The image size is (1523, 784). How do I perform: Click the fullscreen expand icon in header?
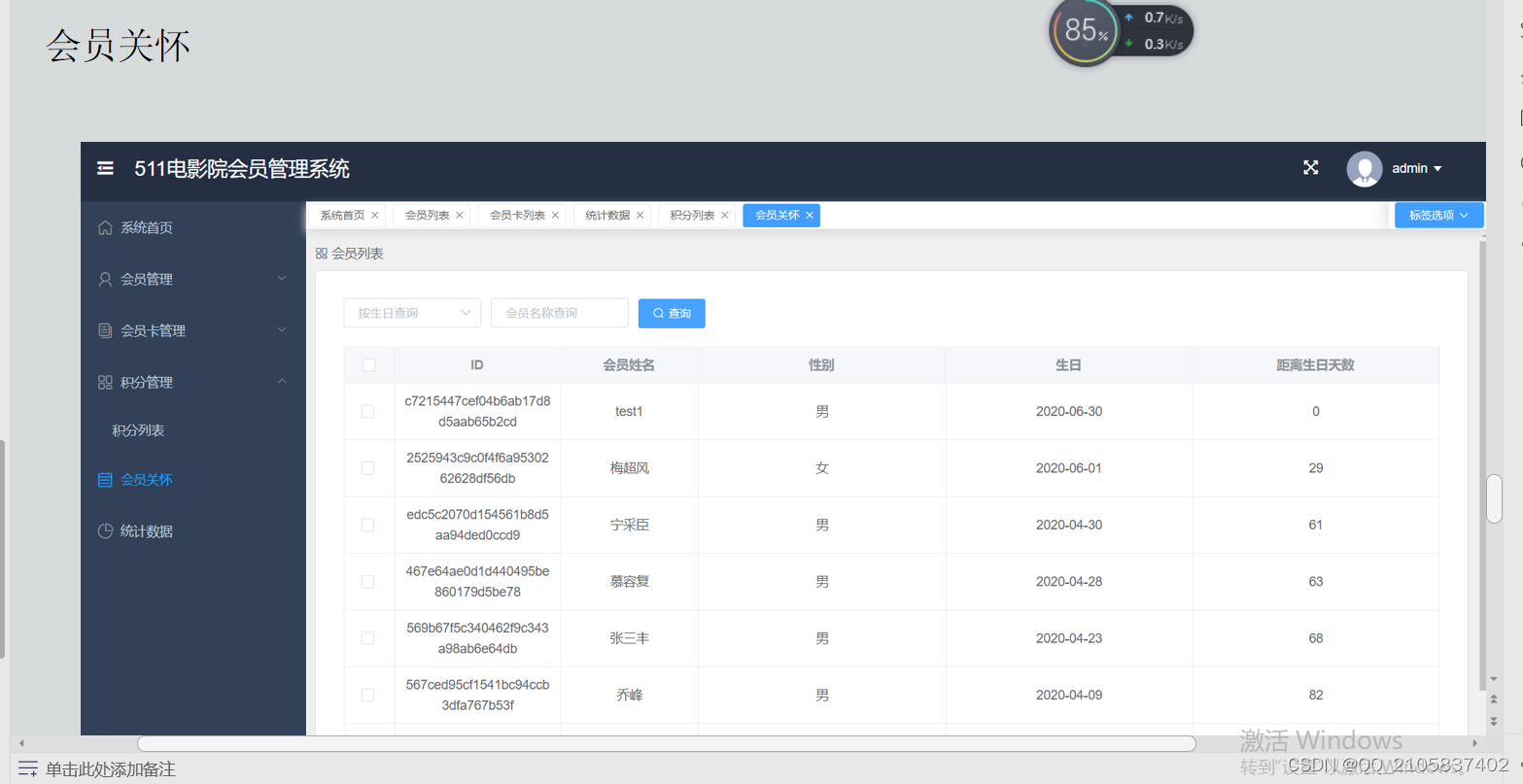coord(1310,168)
